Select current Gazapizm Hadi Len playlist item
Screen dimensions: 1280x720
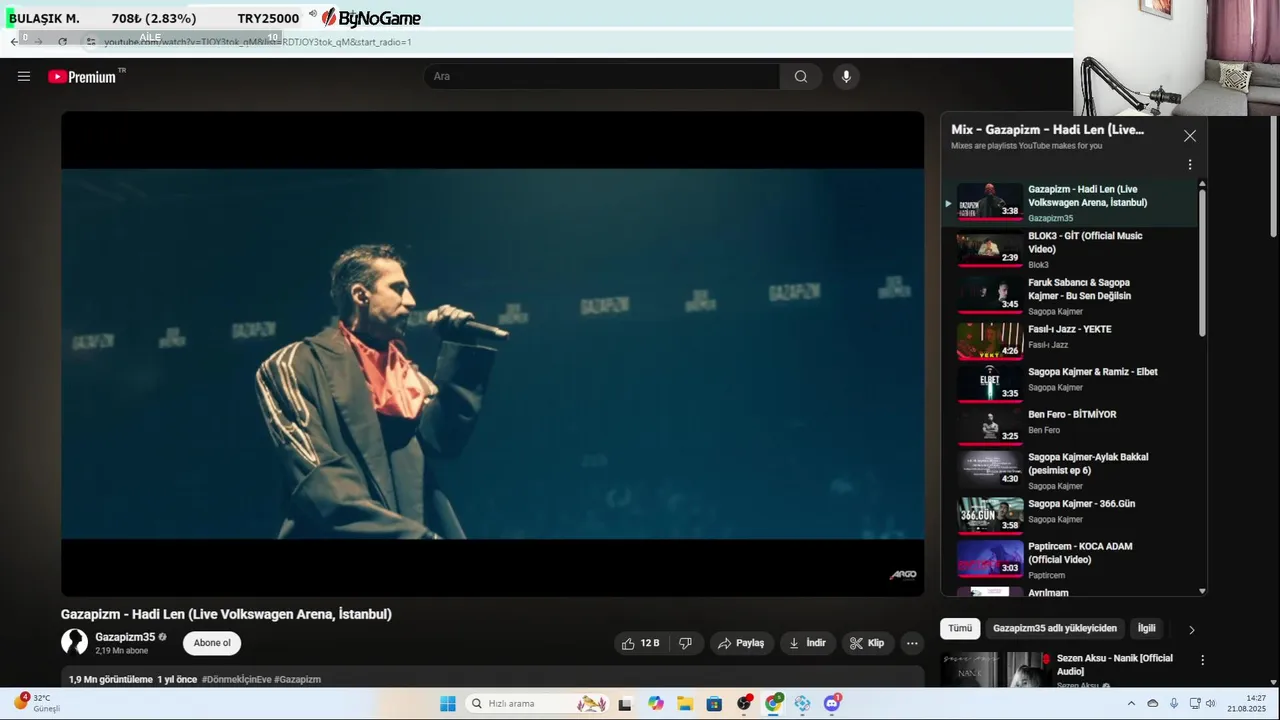pos(1070,203)
